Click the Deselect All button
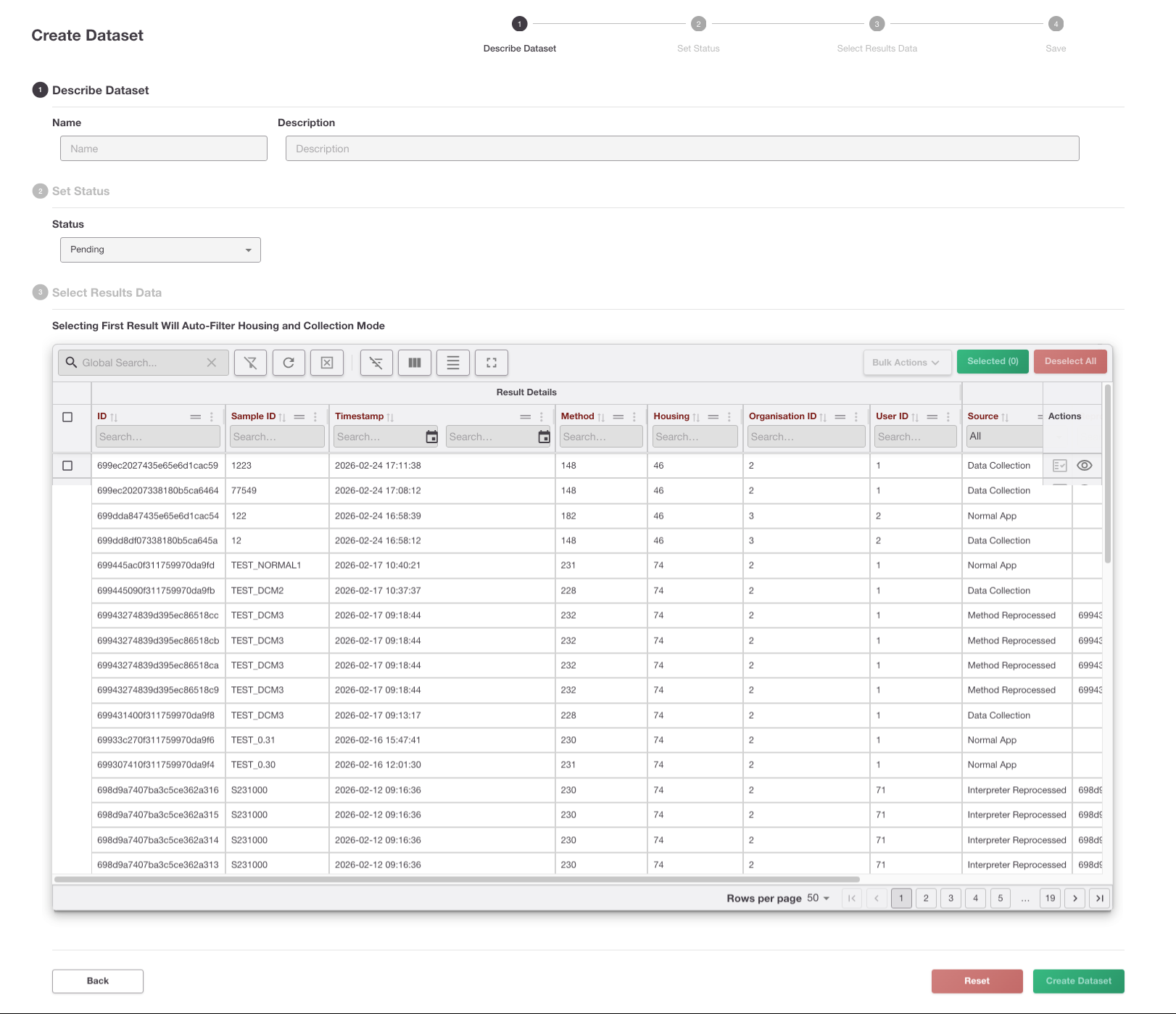This screenshot has width=1176, height=1014. point(1070,361)
